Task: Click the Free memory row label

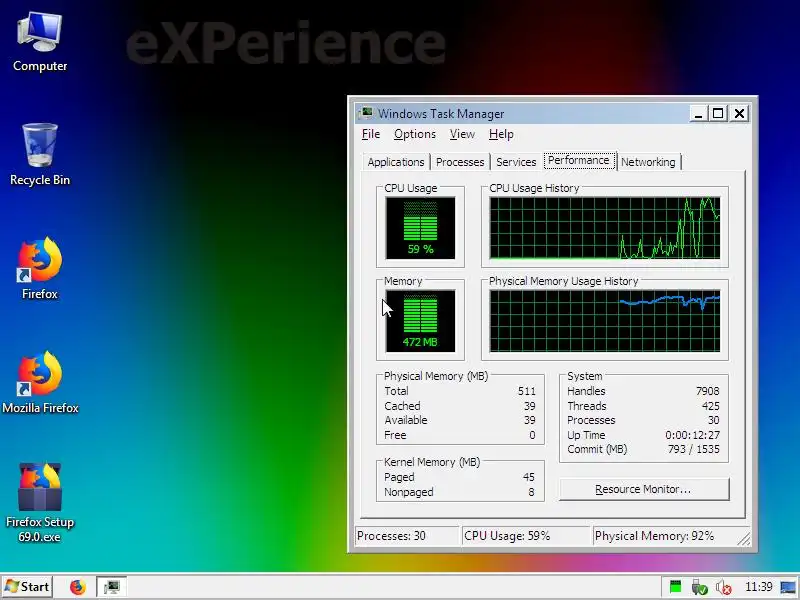Action: 395,435
